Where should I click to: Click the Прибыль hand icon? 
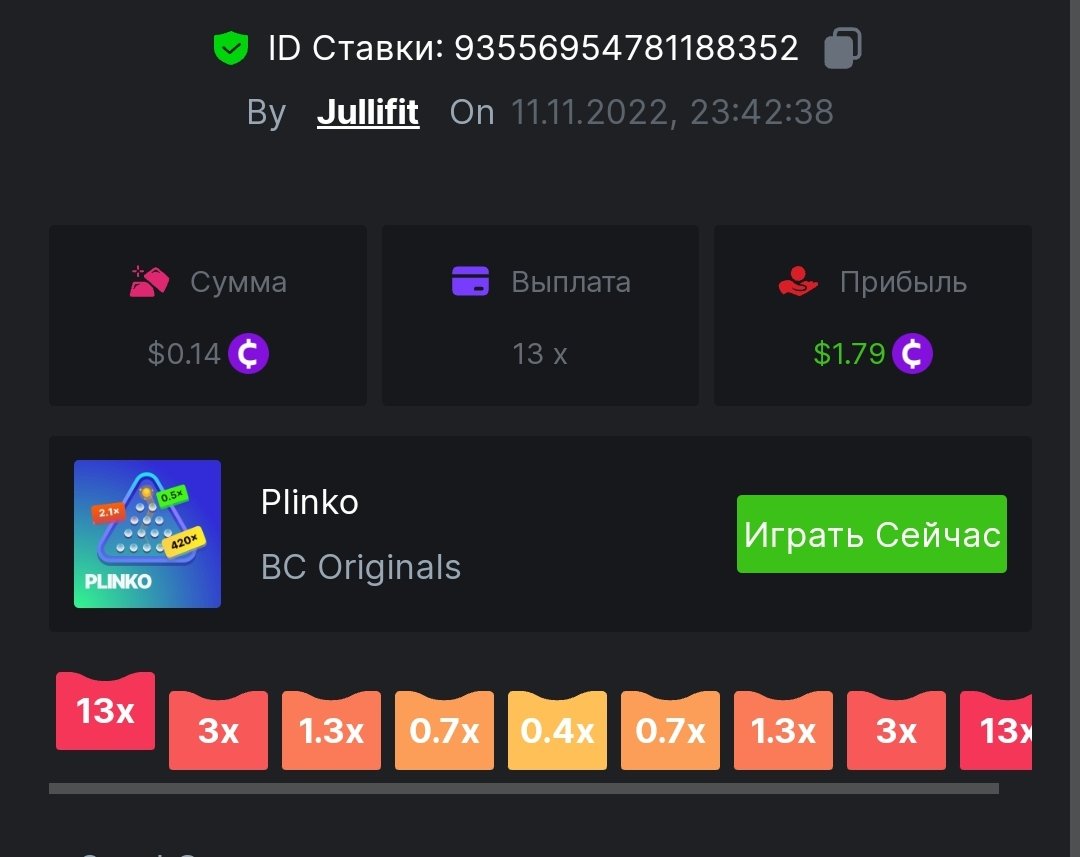pyautogui.click(x=798, y=281)
